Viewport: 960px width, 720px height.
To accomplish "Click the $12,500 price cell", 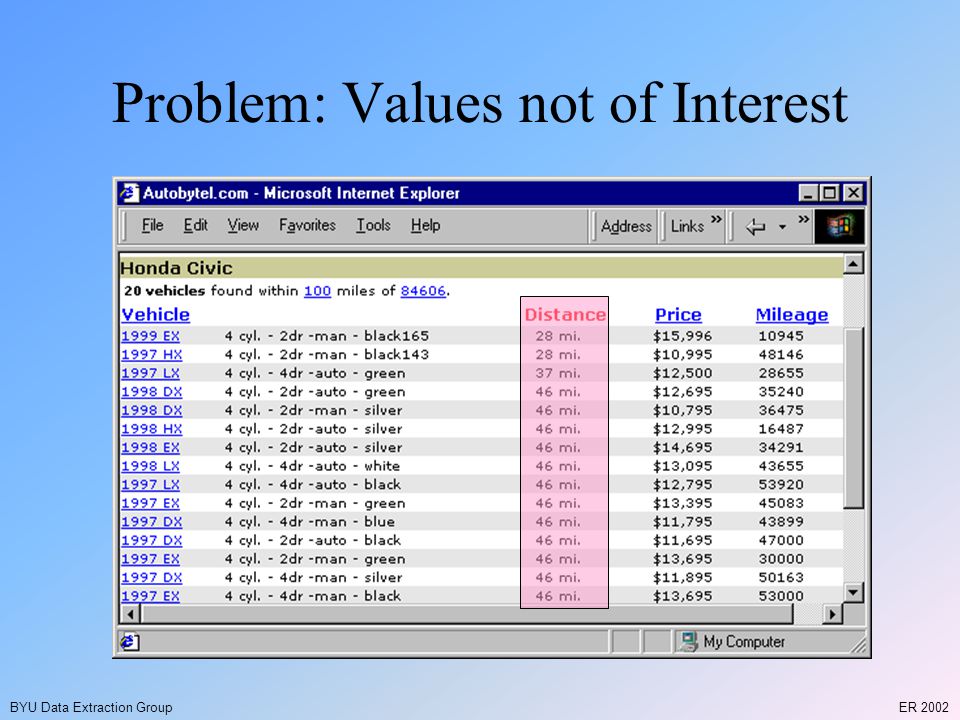I will (683, 373).
